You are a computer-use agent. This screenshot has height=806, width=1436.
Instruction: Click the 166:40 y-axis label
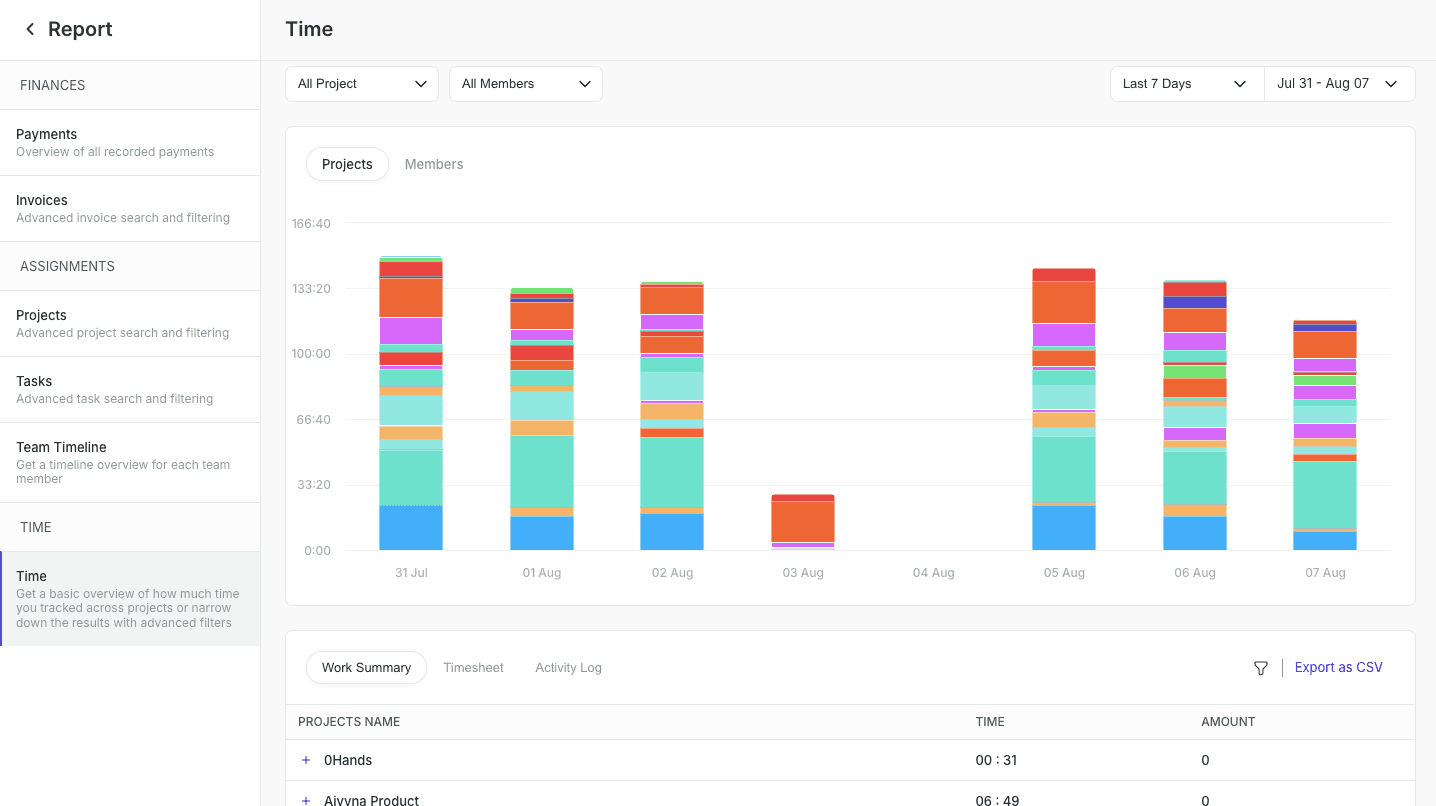(311, 223)
